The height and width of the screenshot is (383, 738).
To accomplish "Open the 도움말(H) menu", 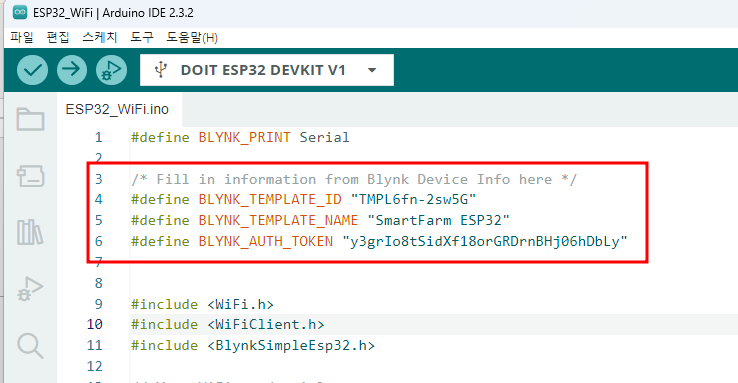I will click(x=192, y=37).
